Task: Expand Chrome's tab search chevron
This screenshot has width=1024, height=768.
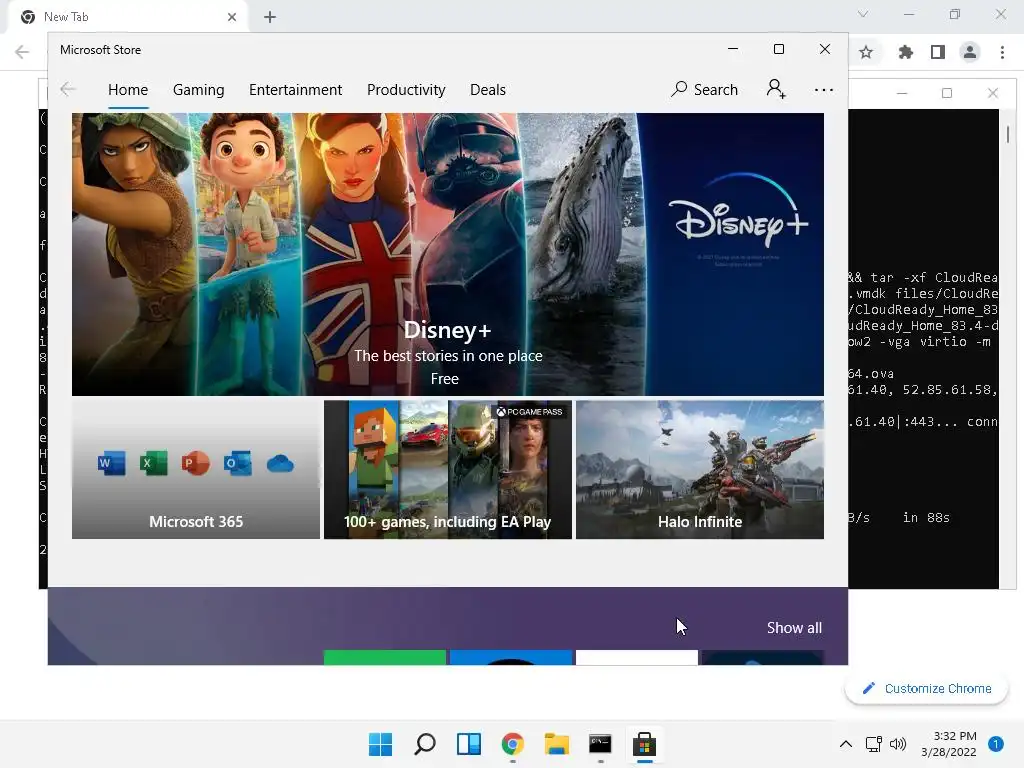Action: pyautogui.click(x=863, y=14)
